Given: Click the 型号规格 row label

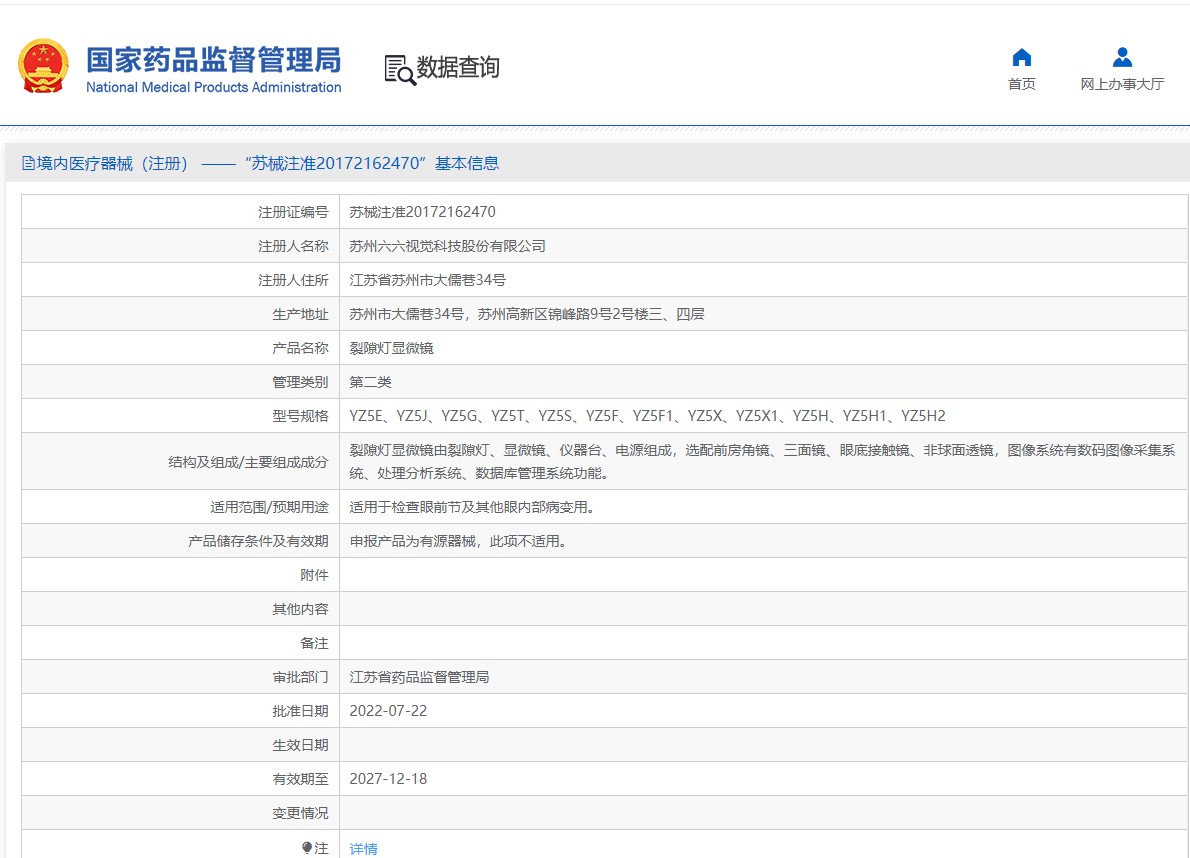Looking at the screenshot, I should click(301, 416).
